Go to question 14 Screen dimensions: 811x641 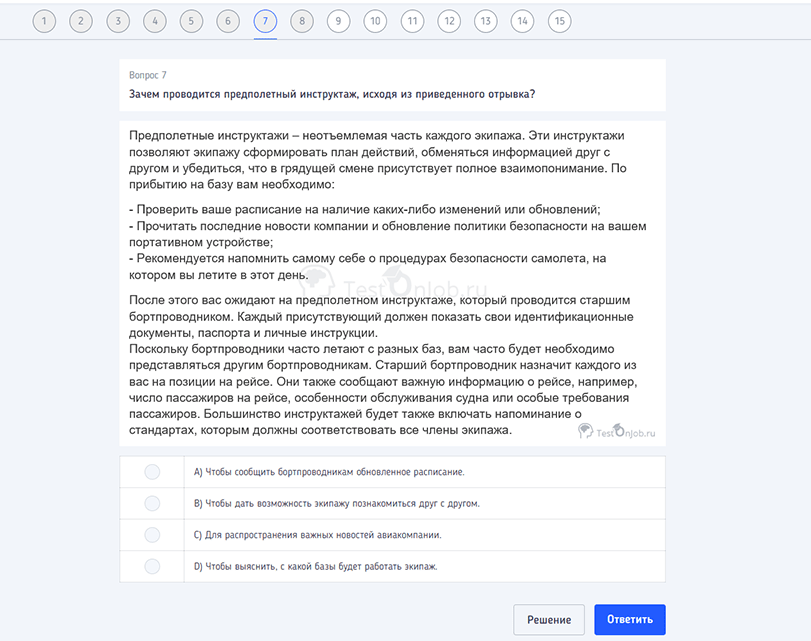(522, 21)
